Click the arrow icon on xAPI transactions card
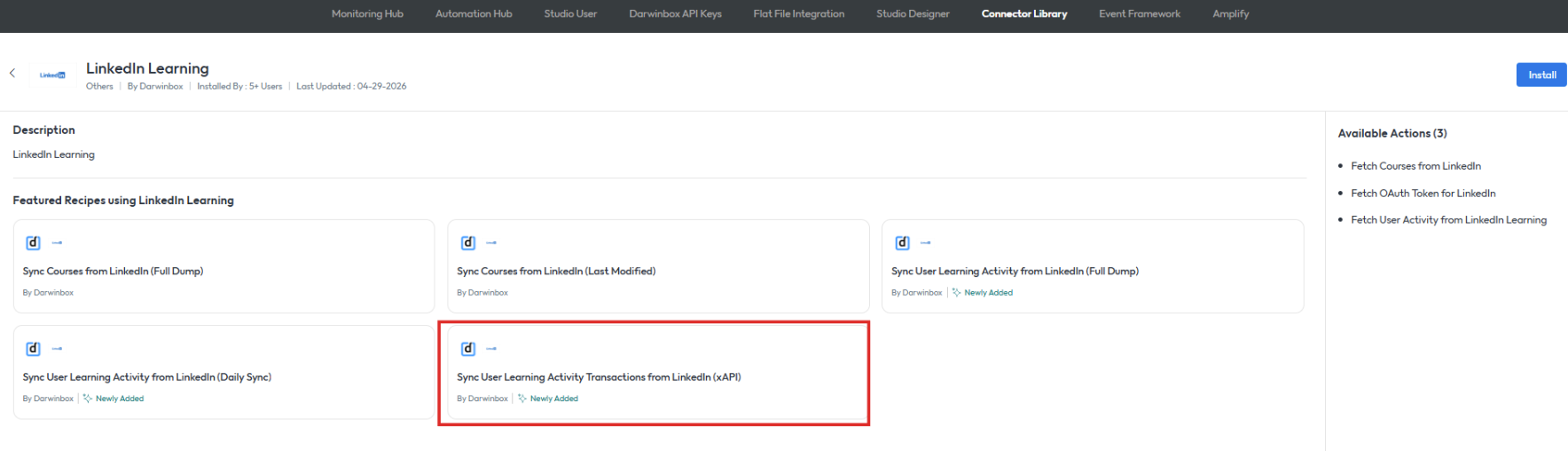Image resolution: width=1568 pixels, height=451 pixels. tap(491, 349)
